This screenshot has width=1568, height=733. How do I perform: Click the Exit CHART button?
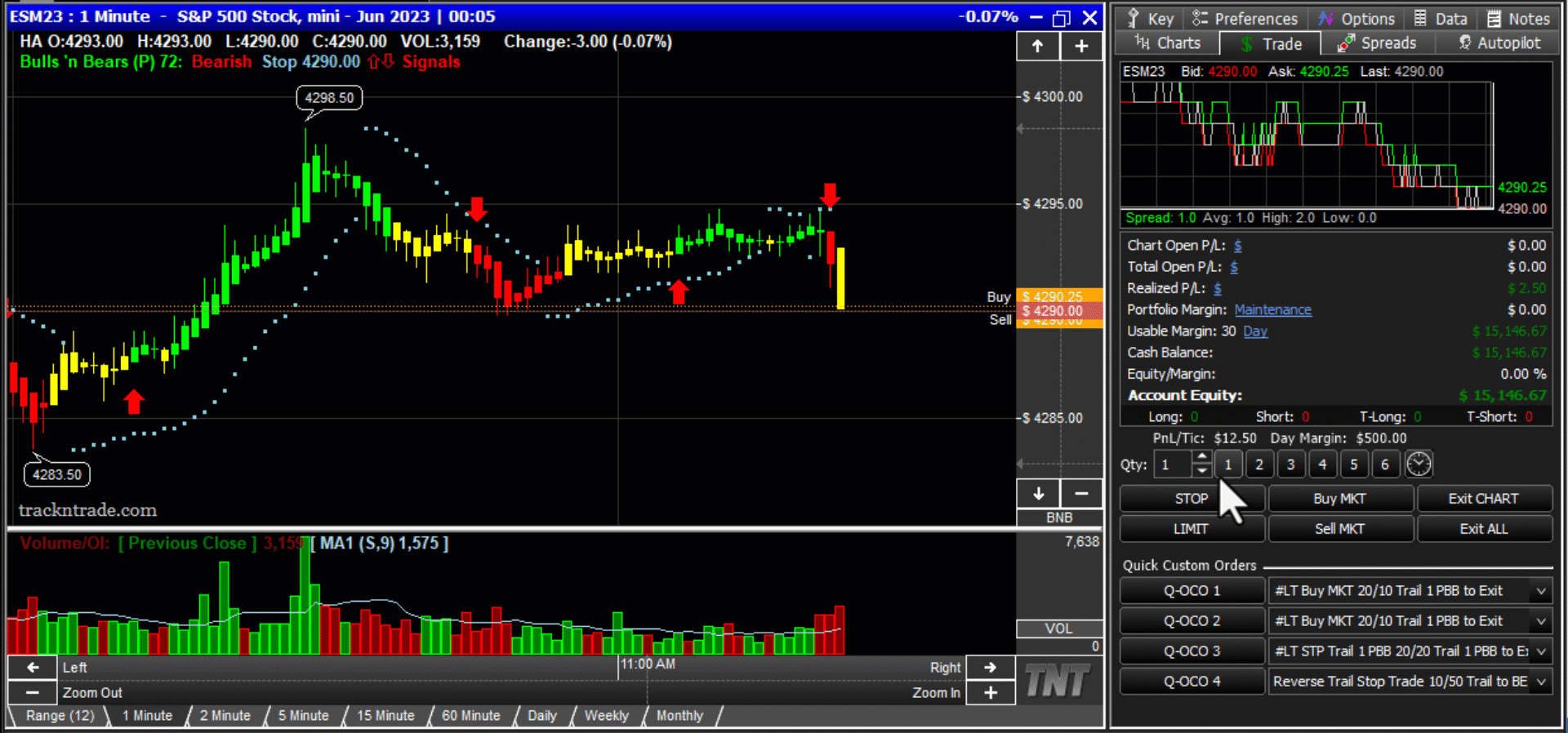pos(1484,499)
